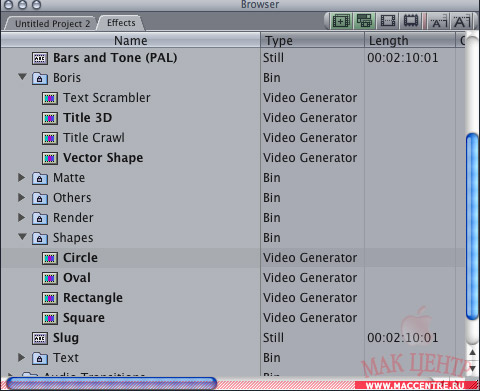Expand the Render bin
The image size is (480, 391).
coord(22,217)
